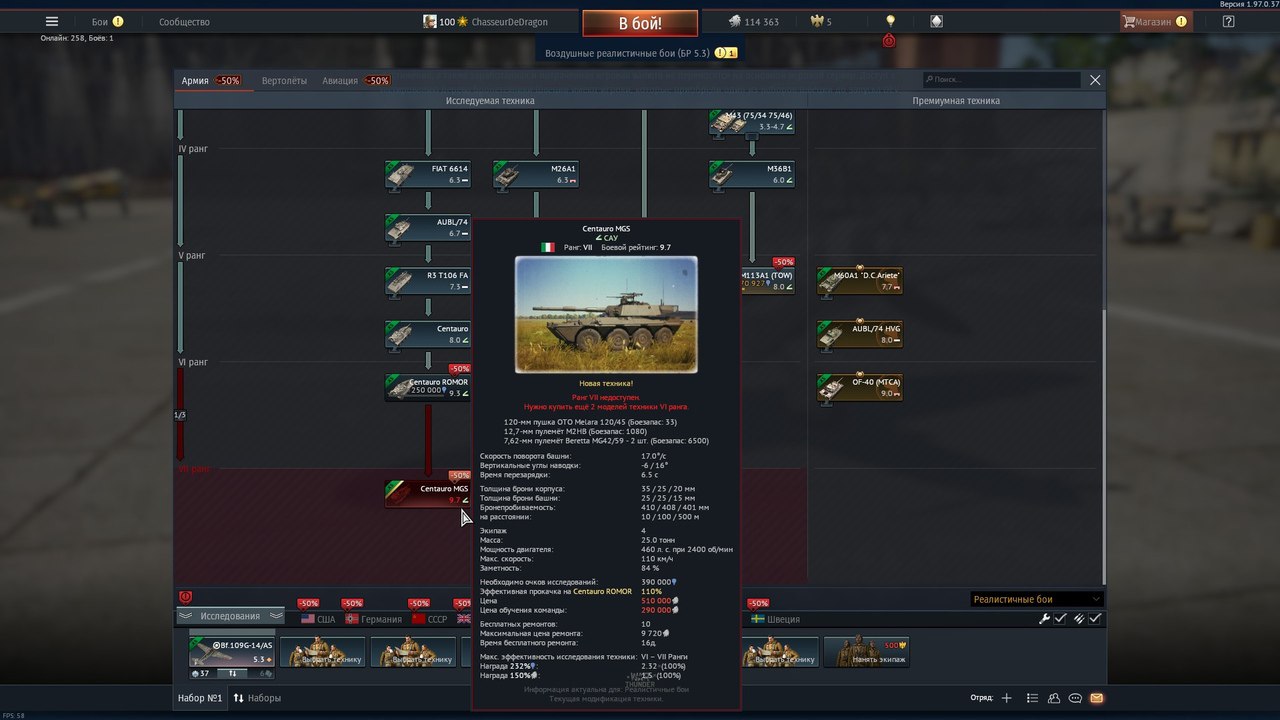1280x720 pixels.
Task: Add a player to squad with plus icon
Action: [1007, 698]
